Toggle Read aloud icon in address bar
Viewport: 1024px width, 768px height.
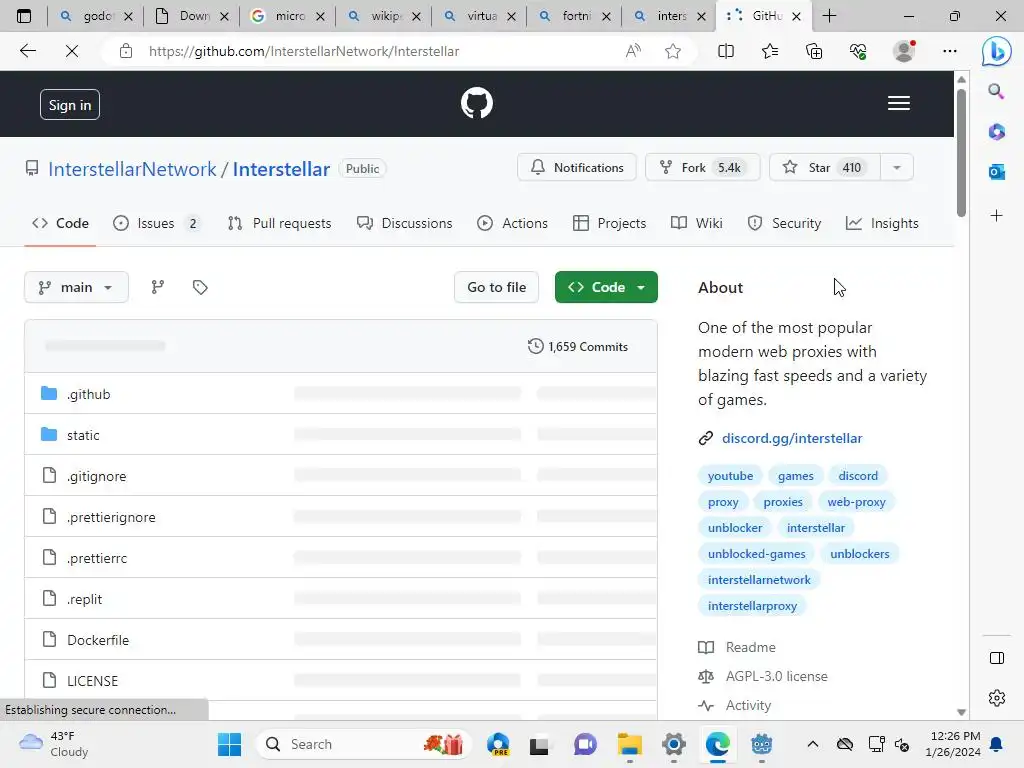tap(633, 51)
